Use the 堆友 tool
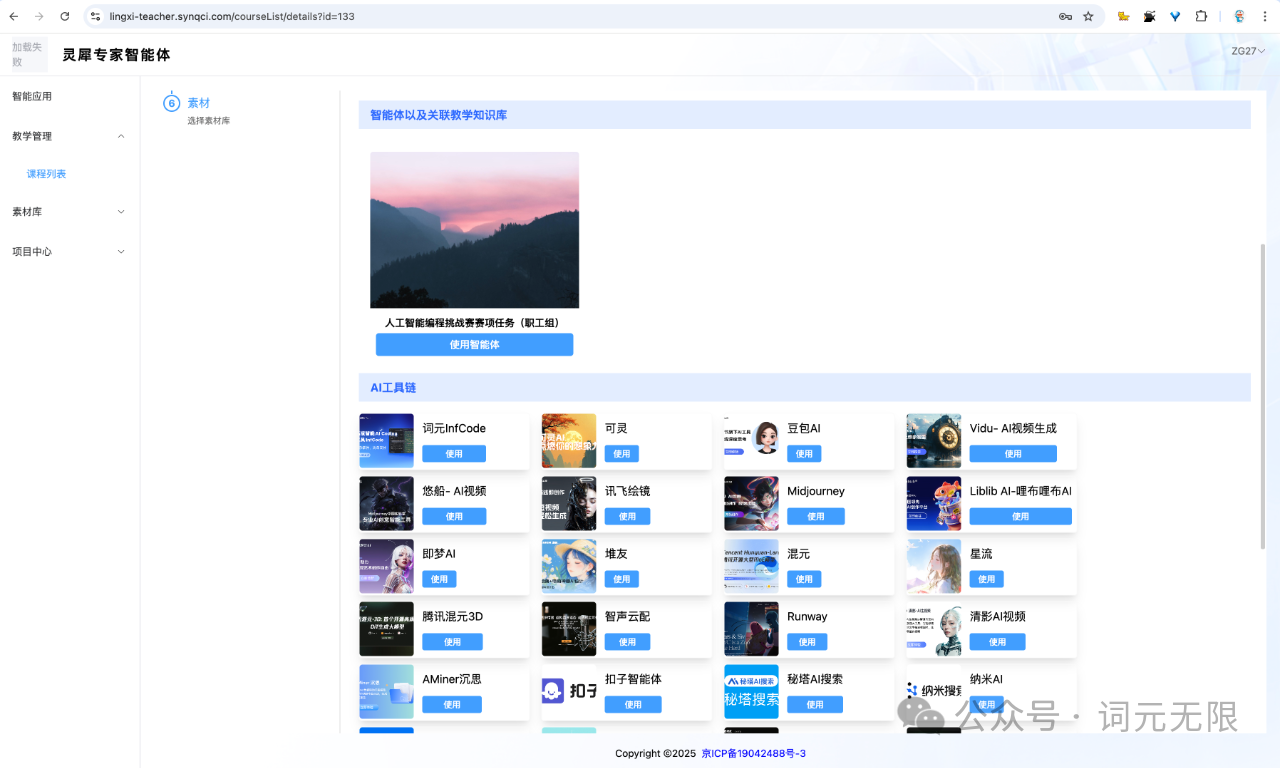The height and width of the screenshot is (768, 1280). pos(622,579)
